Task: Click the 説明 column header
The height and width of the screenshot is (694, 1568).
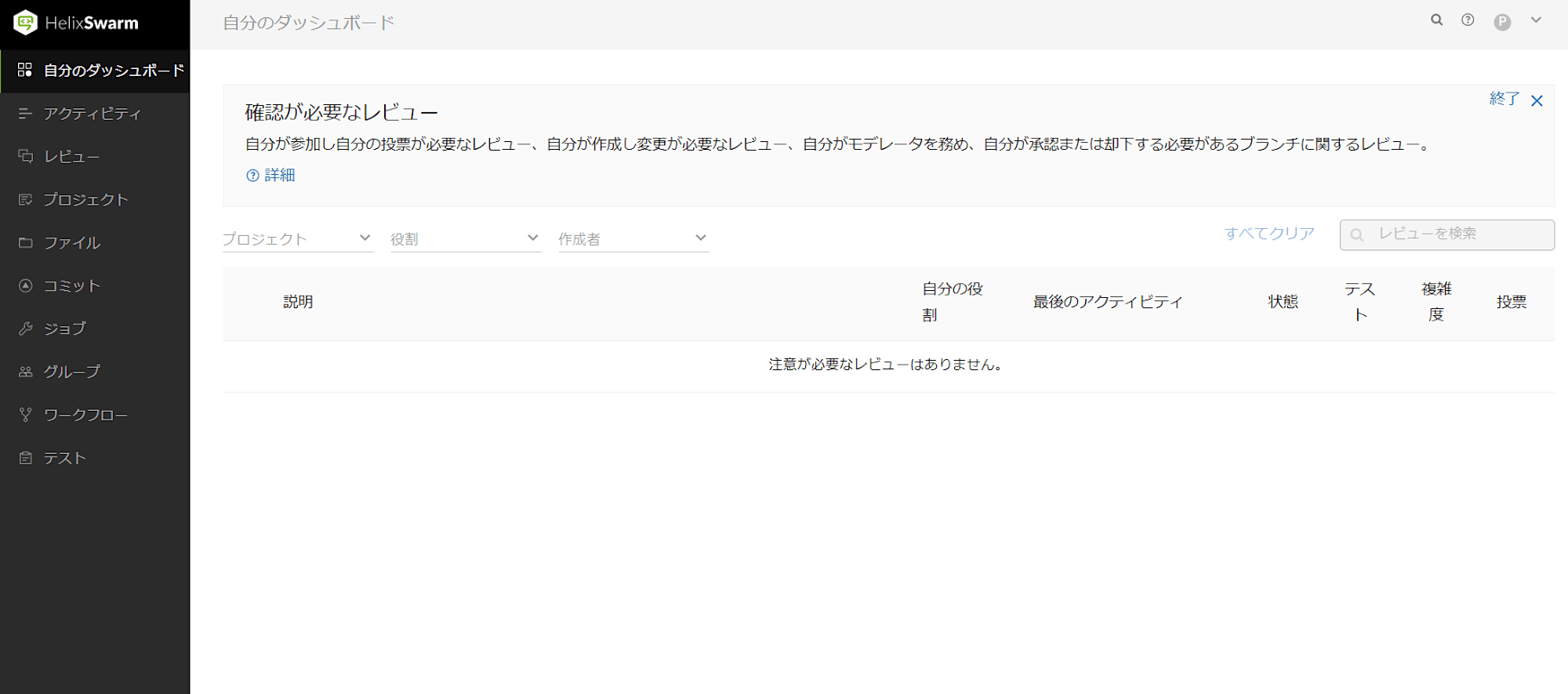Action: (298, 302)
